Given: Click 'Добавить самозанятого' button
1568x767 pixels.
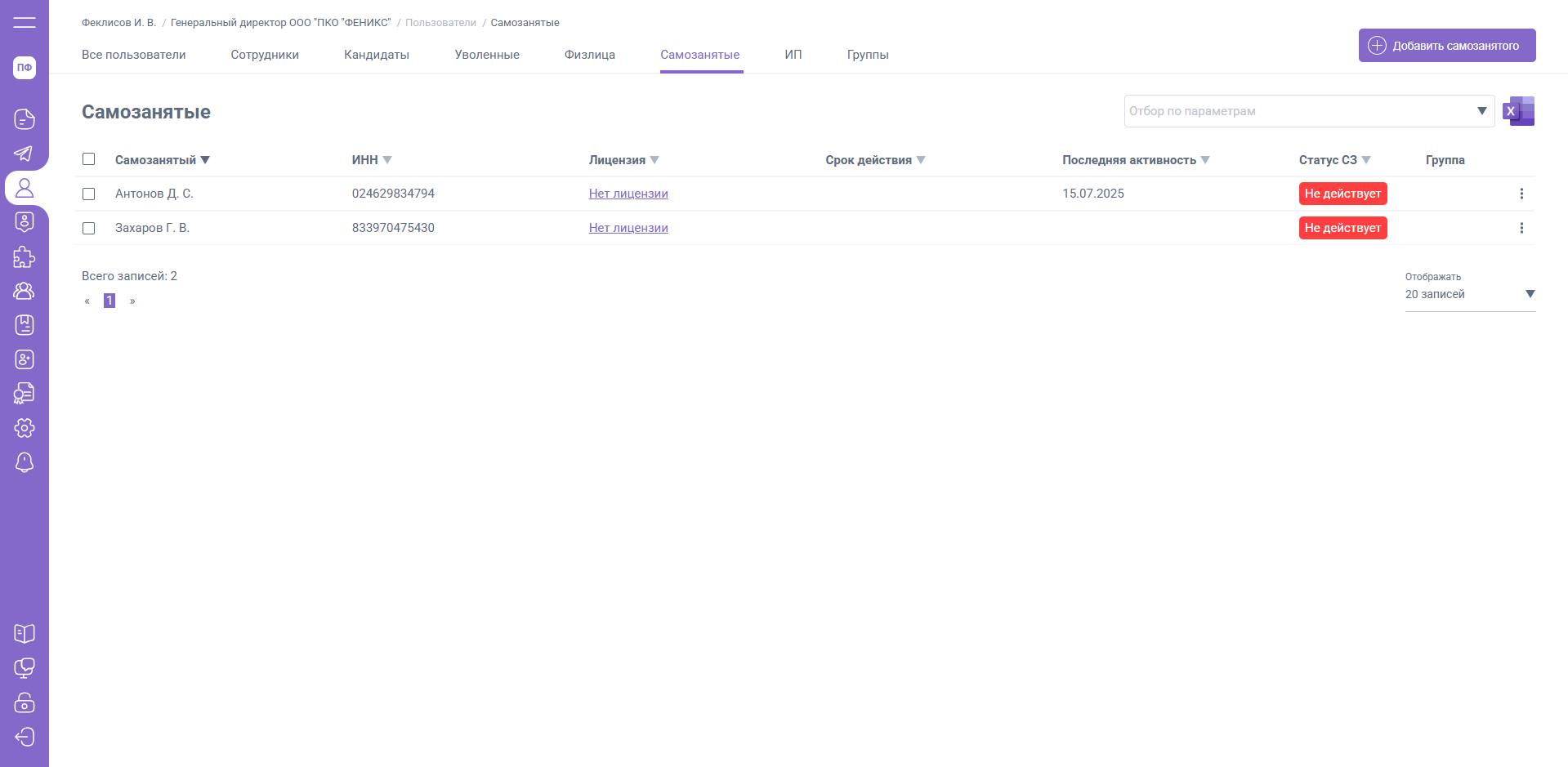Looking at the screenshot, I should (1446, 46).
